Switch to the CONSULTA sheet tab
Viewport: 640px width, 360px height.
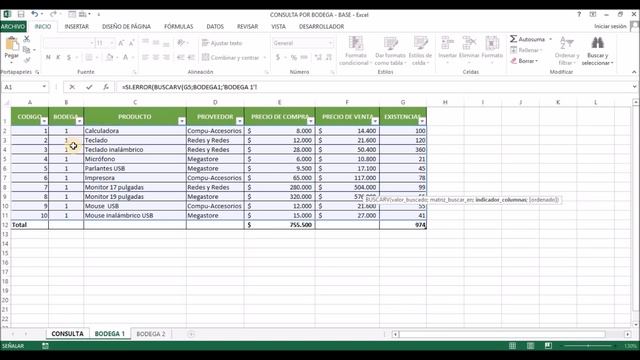(x=67, y=334)
